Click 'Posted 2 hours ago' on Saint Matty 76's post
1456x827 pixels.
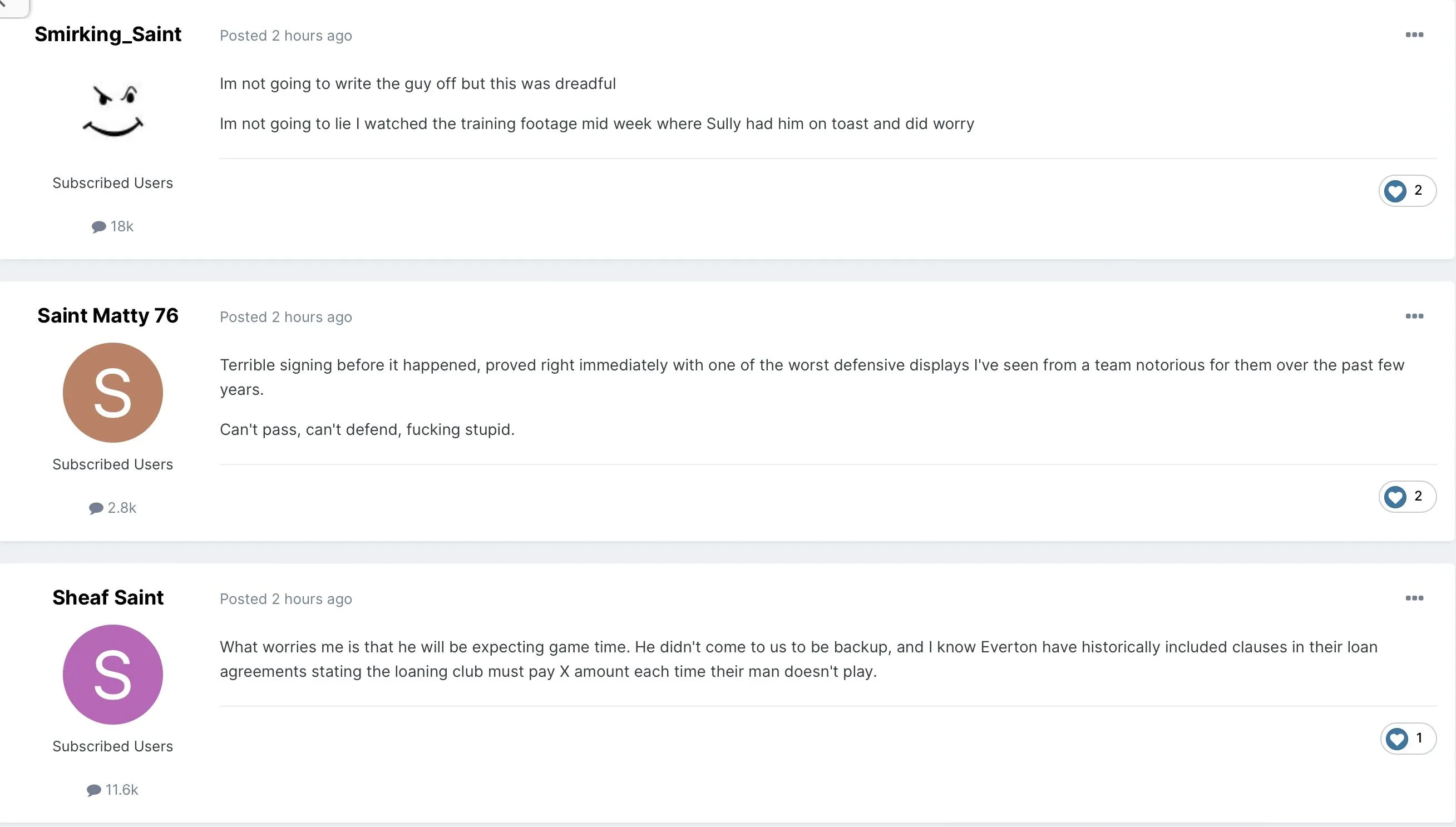click(286, 317)
